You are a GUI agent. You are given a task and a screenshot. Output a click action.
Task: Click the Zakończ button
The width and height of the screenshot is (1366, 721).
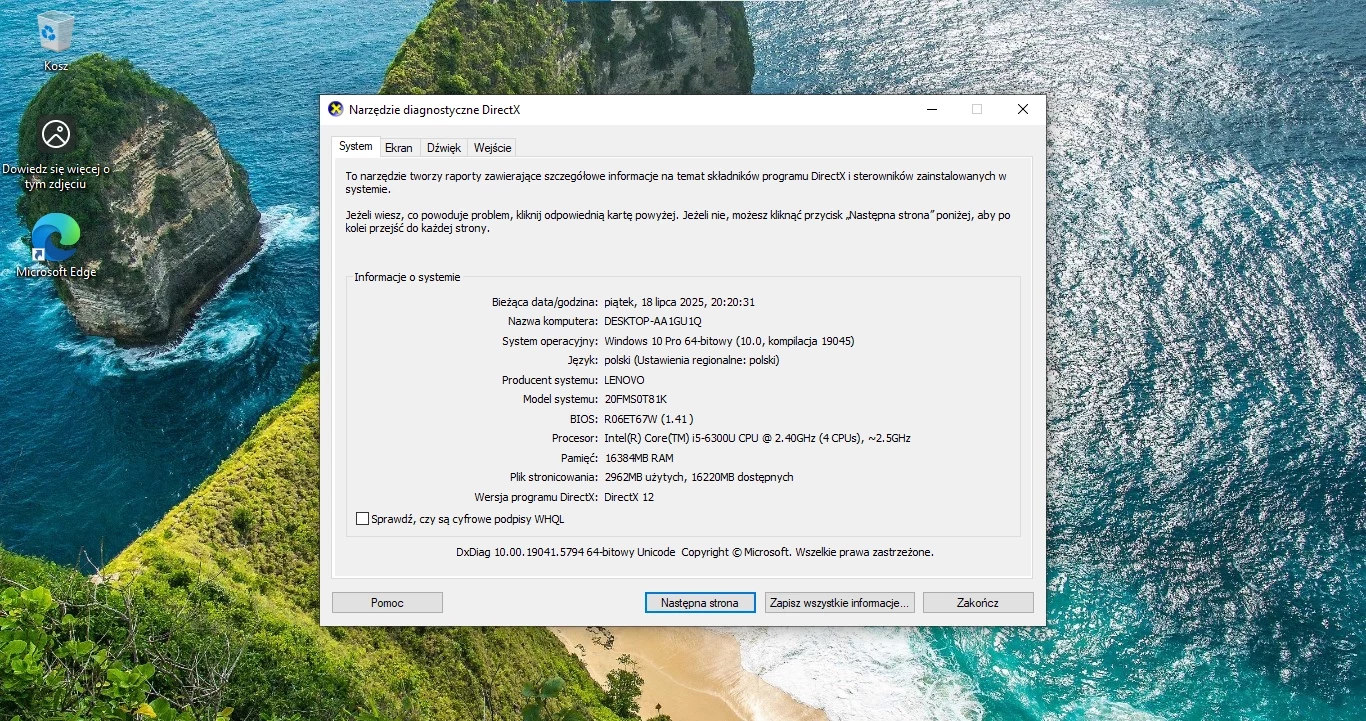(x=978, y=603)
